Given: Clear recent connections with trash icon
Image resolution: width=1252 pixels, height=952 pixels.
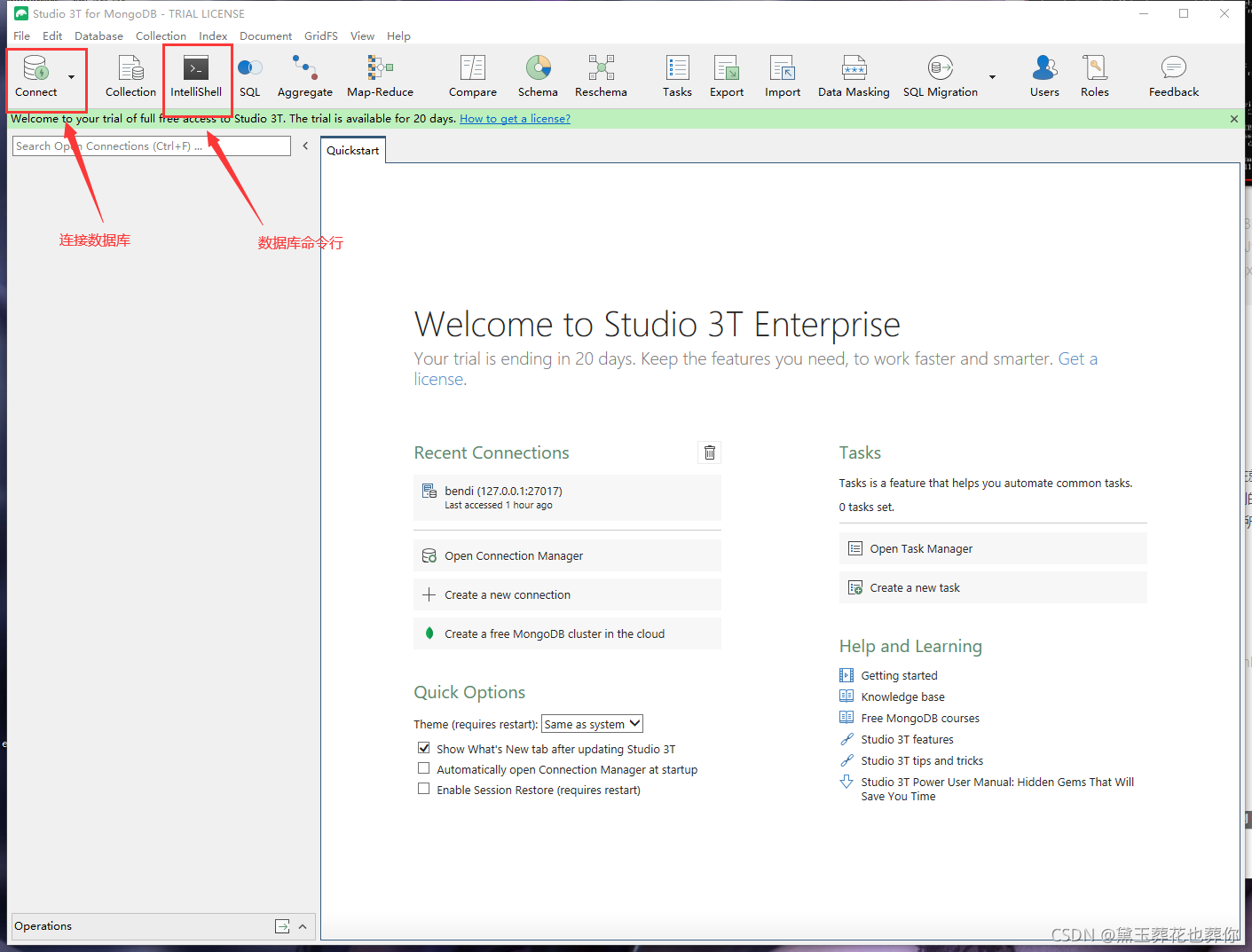Looking at the screenshot, I should [710, 452].
